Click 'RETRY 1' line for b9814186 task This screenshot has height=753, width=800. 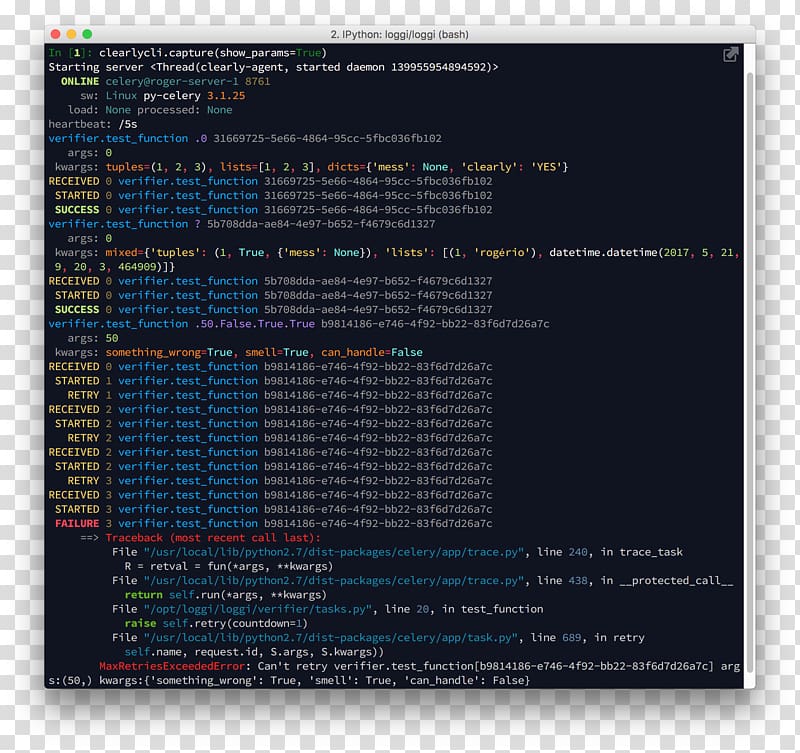[x=280, y=395]
